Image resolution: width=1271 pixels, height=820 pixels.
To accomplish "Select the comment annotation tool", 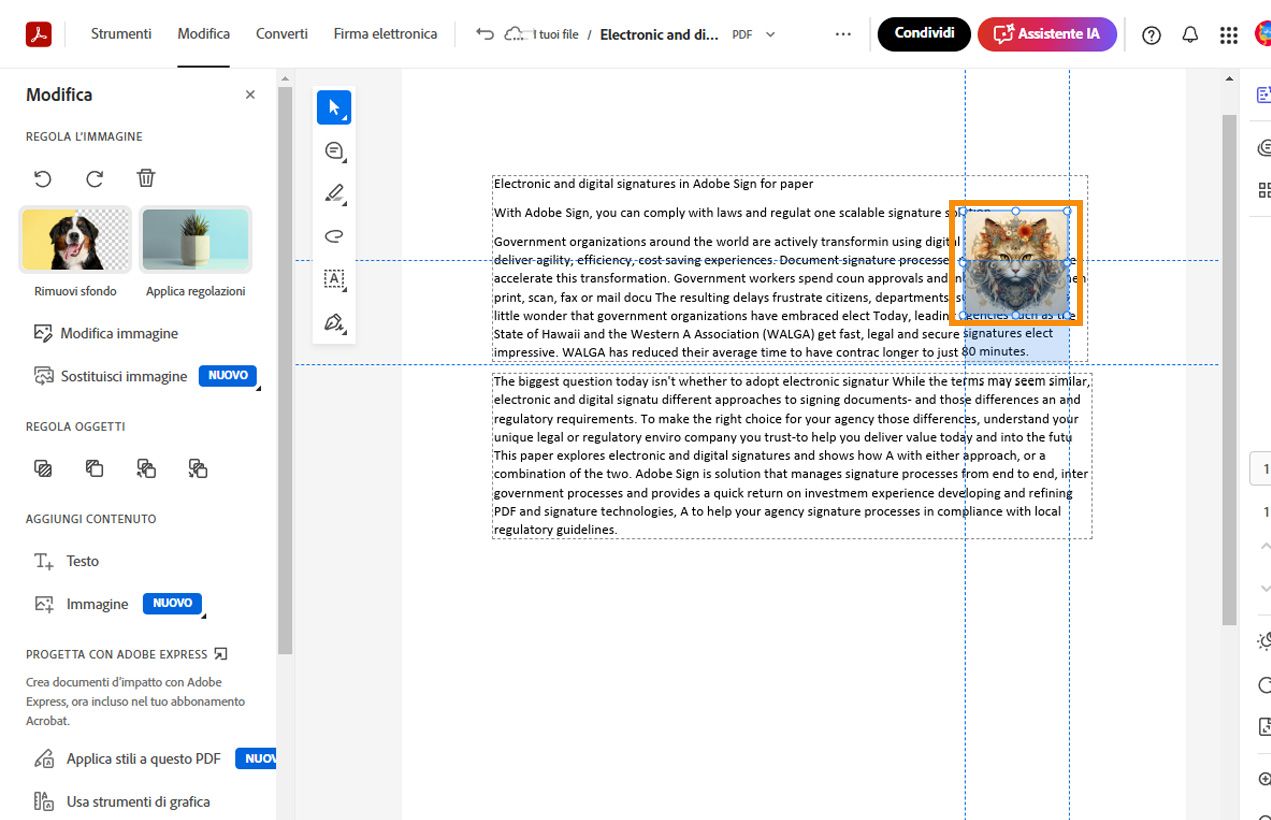I will point(334,150).
